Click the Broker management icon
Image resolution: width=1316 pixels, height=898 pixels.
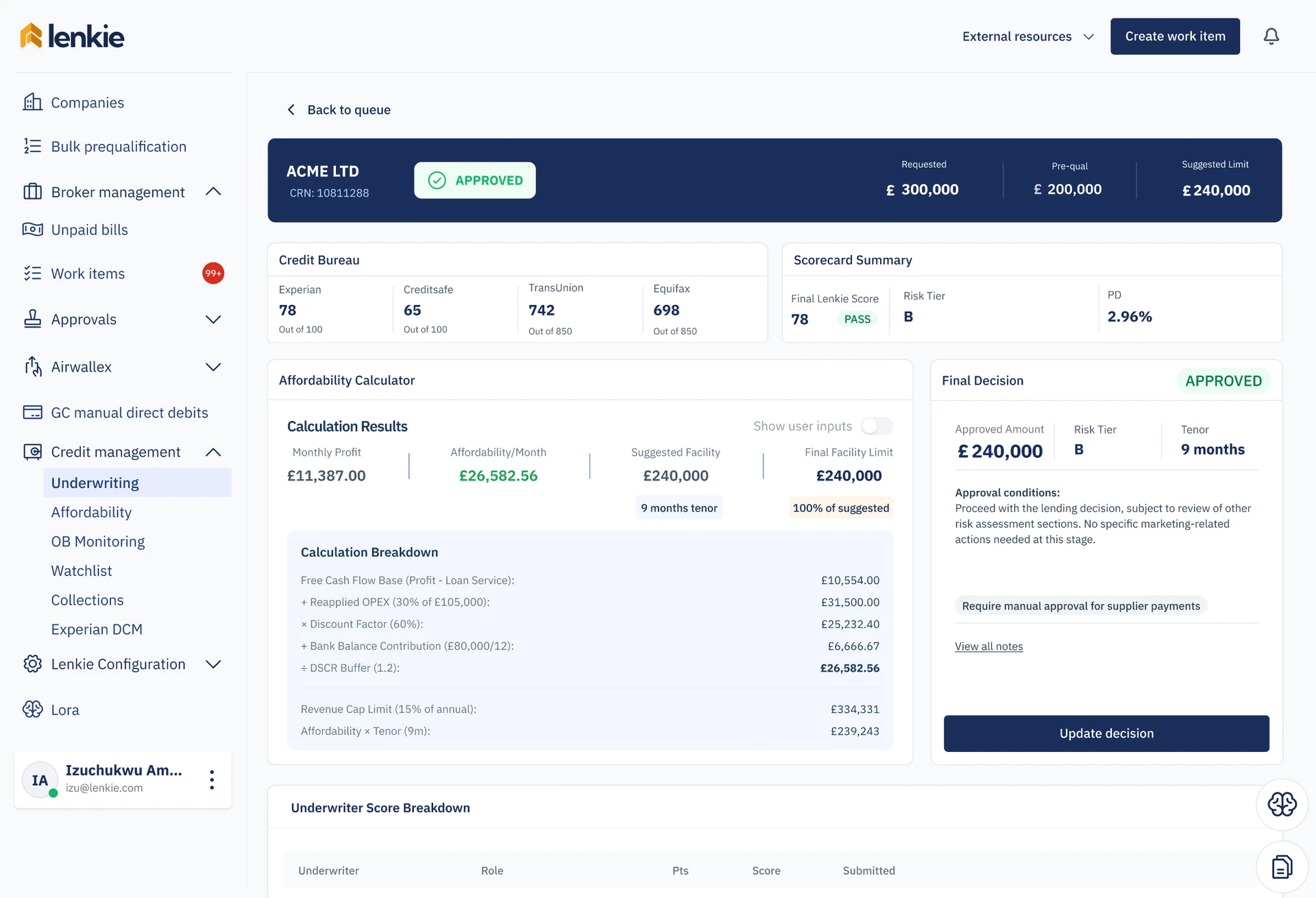coord(32,192)
